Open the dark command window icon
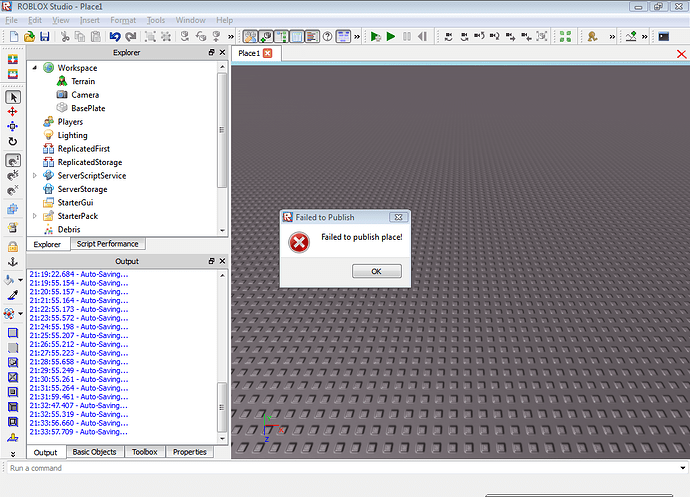Image resolution: width=690 pixels, height=497 pixels. pyautogui.click(x=664, y=37)
